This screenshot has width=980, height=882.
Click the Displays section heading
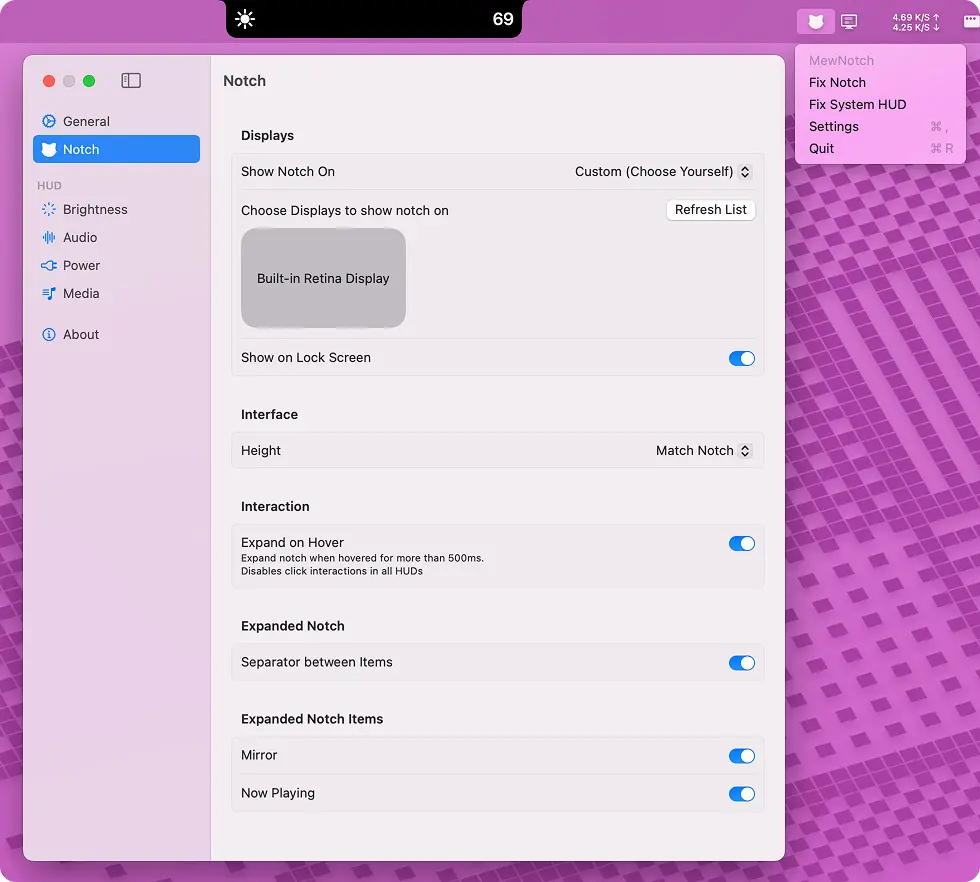[x=268, y=136]
